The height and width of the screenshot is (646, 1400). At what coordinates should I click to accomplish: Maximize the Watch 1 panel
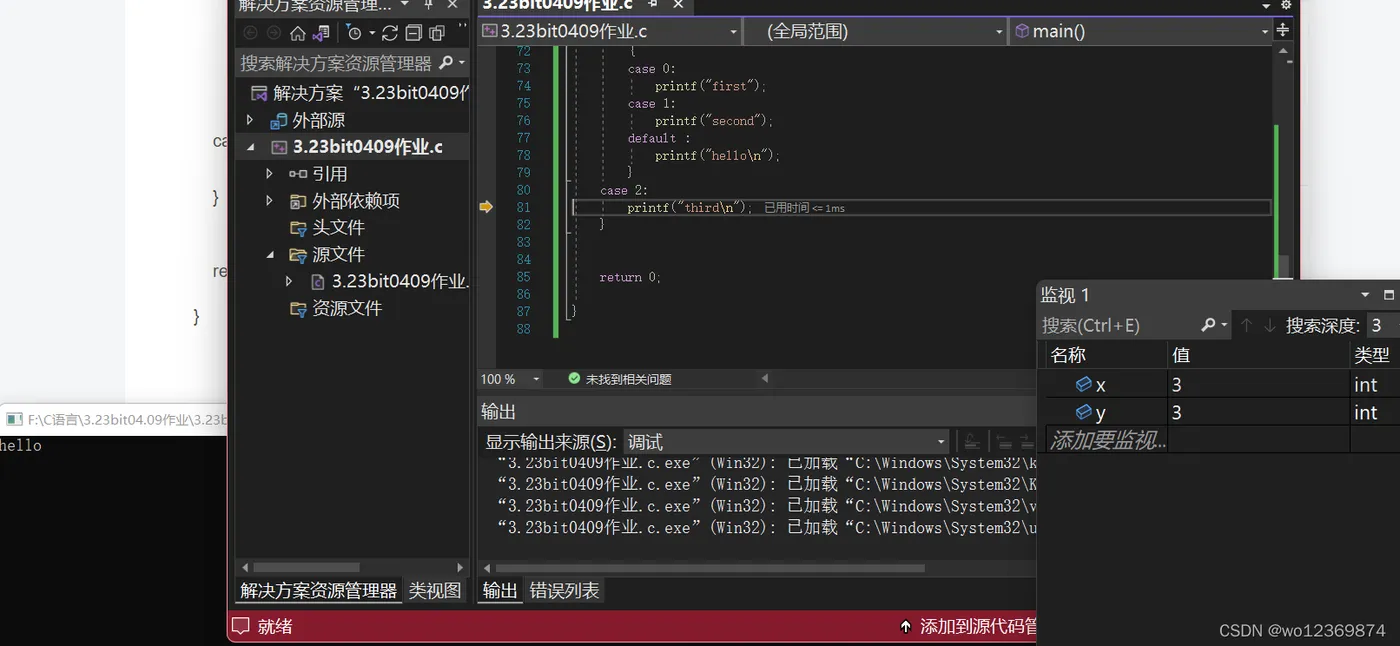point(1388,295)
